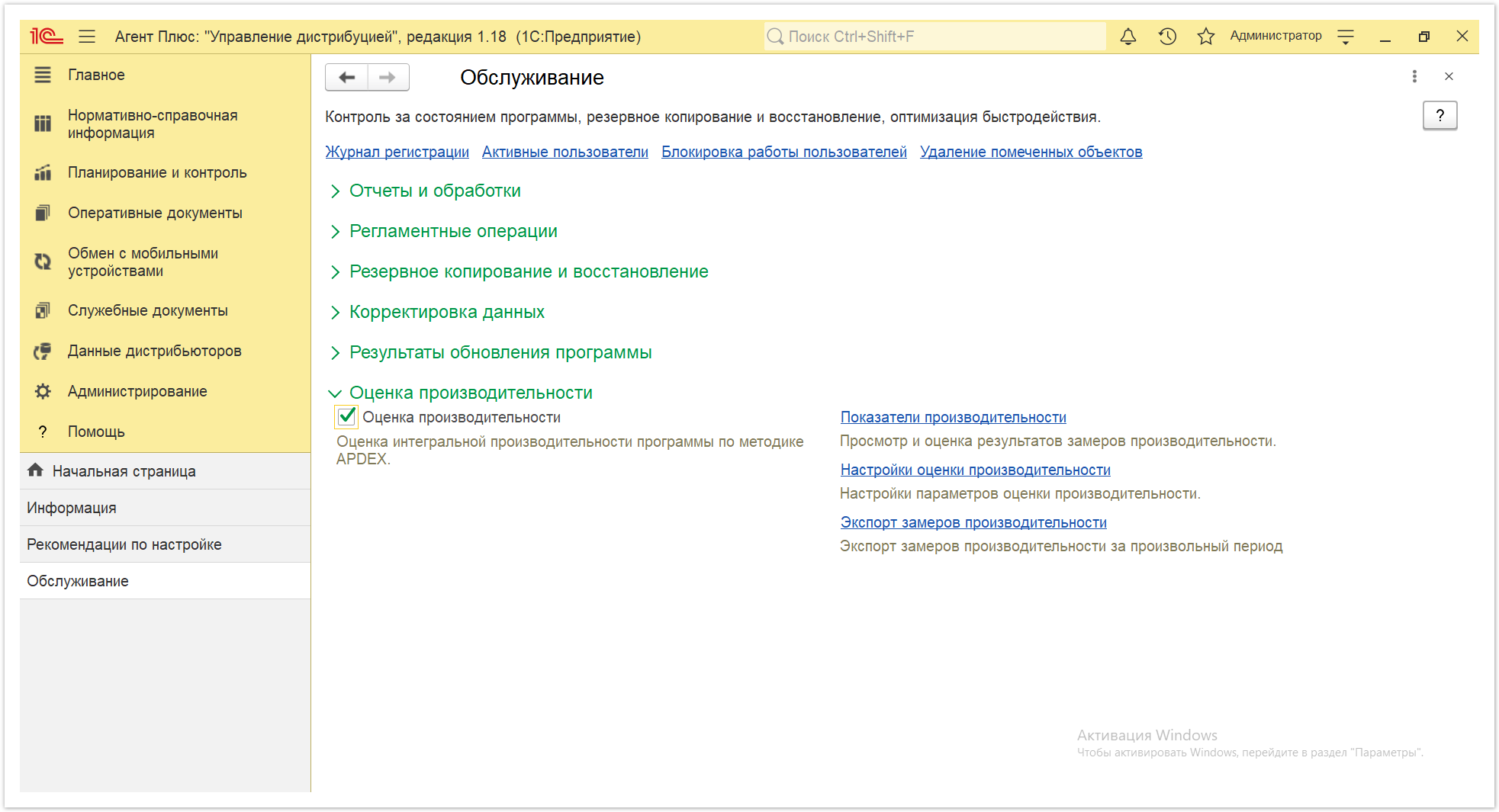Switch to the Информация tab
This screenshot has height=812, width=1499.
pos(165,508)
